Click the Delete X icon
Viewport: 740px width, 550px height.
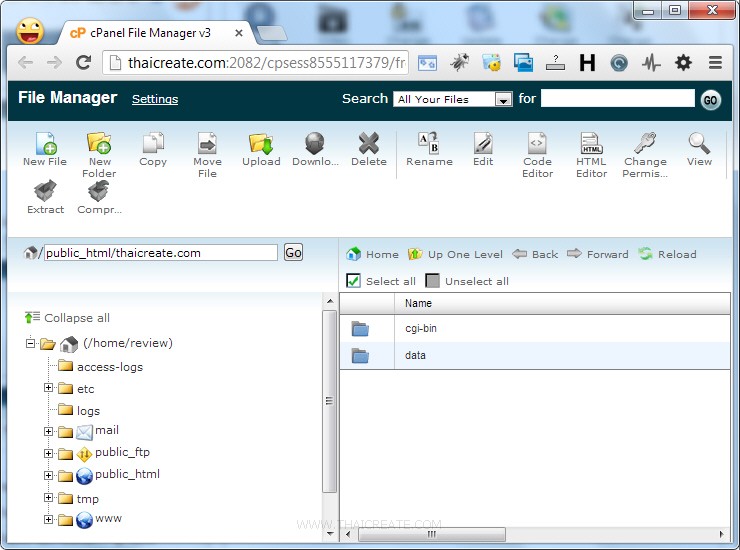pos(369,143)
